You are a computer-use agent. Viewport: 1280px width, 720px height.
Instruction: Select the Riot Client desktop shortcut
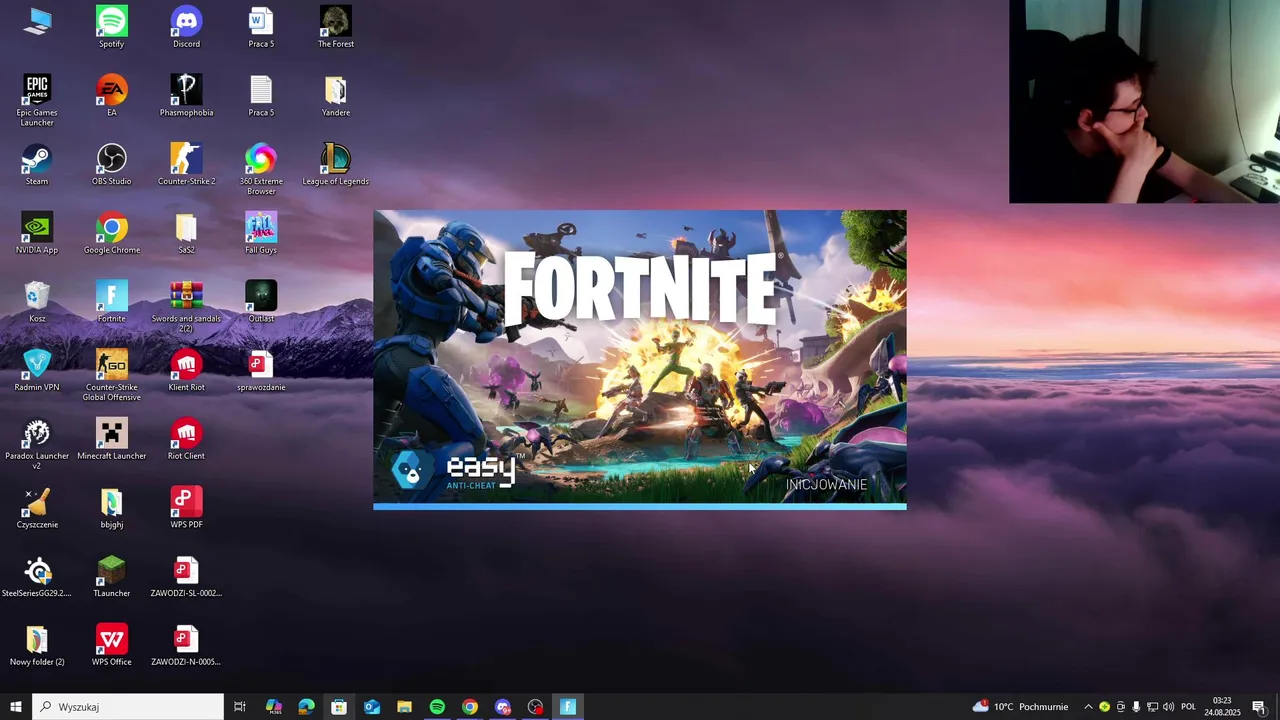[x=186, y=439]
